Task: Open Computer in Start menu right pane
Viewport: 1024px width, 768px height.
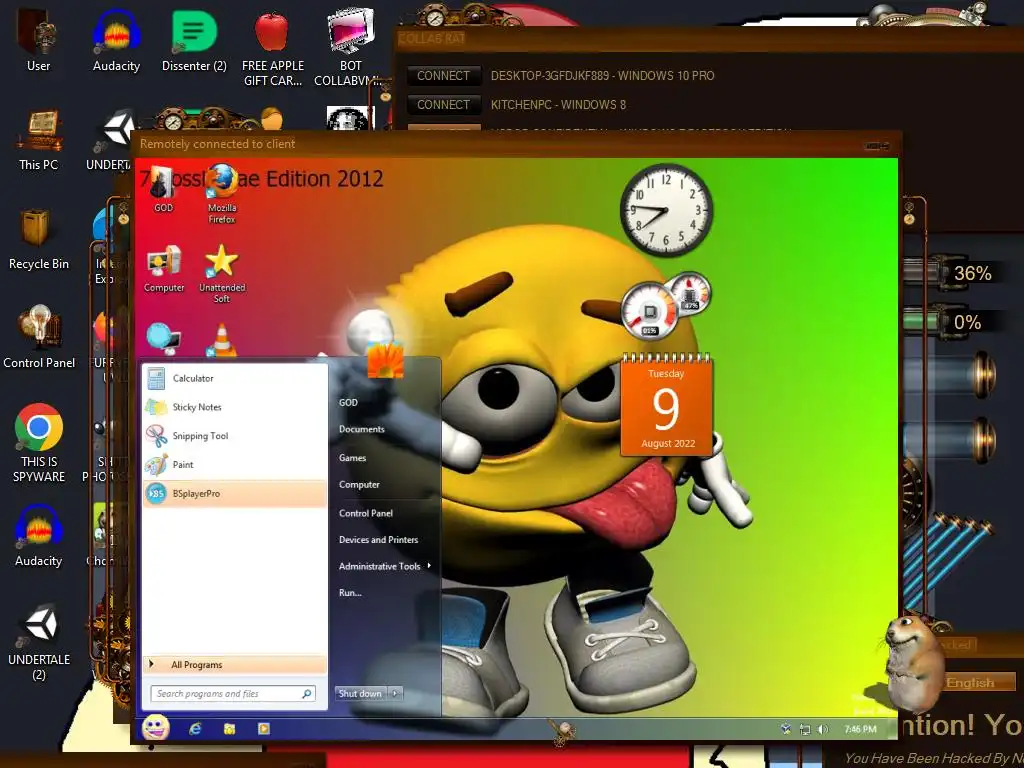Action: click(x=359, y=485)
